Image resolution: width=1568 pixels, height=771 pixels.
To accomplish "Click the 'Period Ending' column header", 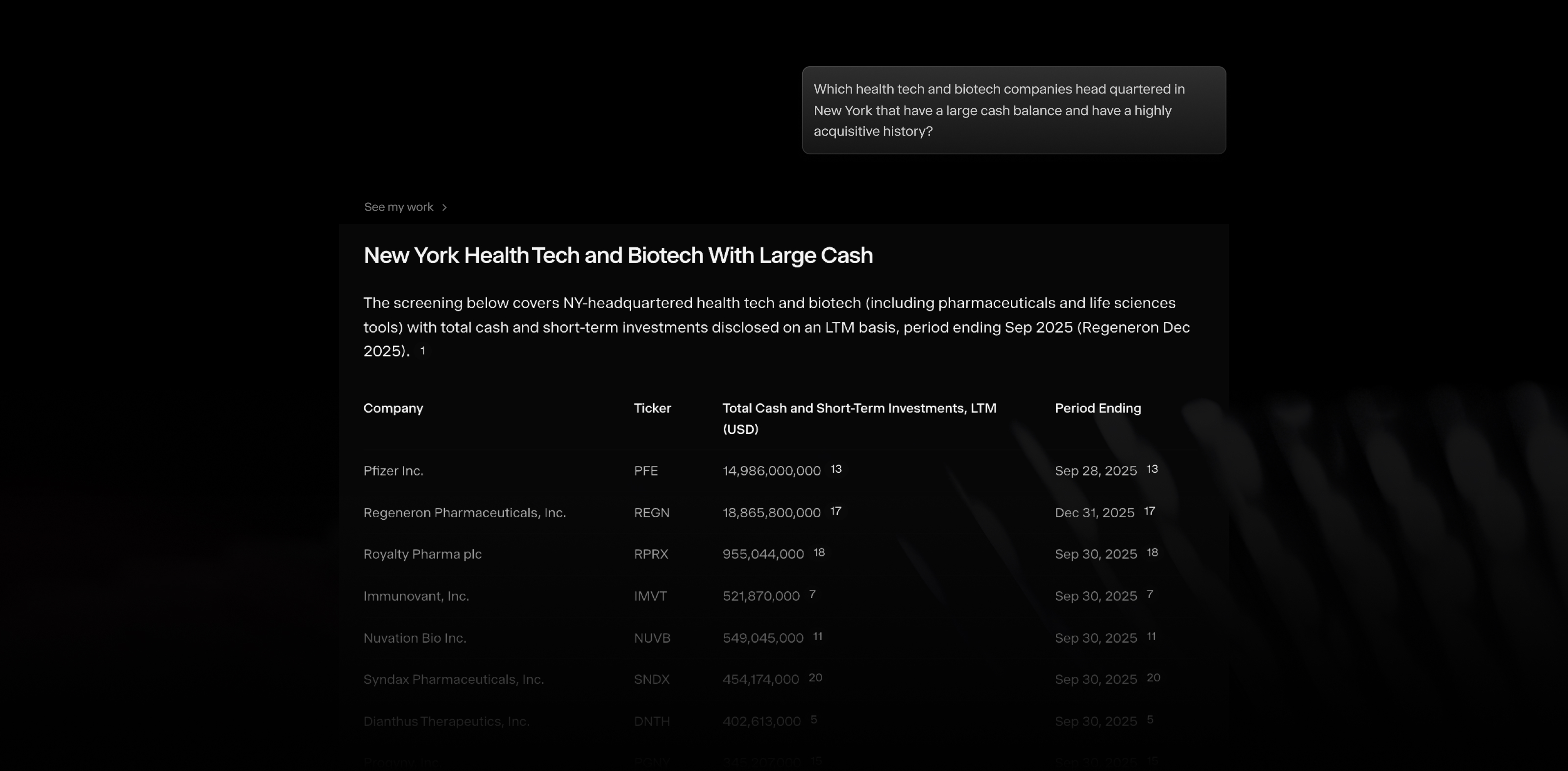I will click(1098, 409).
